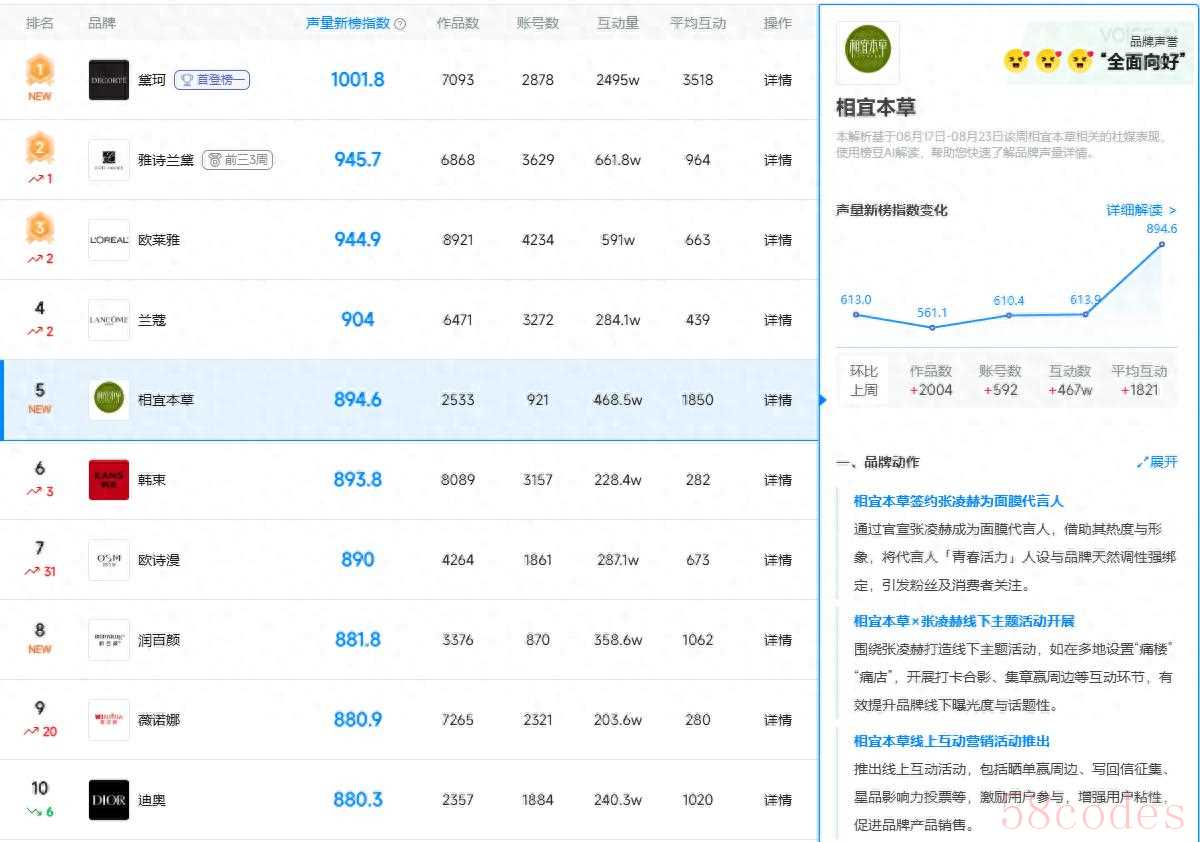
Task: Select the brand name 雅诗兰黛
Action: coord(166,160)
